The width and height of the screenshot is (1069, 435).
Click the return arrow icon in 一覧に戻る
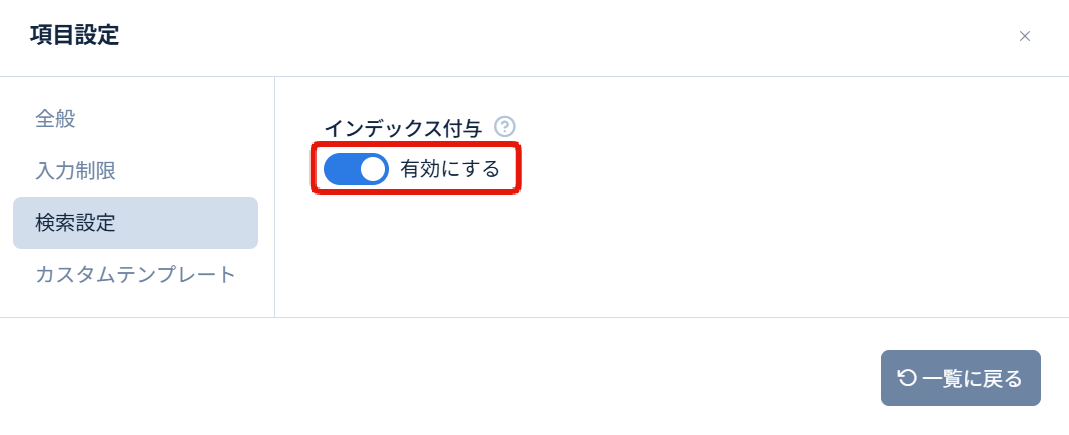pyautogui.click(x=907, y=378)
